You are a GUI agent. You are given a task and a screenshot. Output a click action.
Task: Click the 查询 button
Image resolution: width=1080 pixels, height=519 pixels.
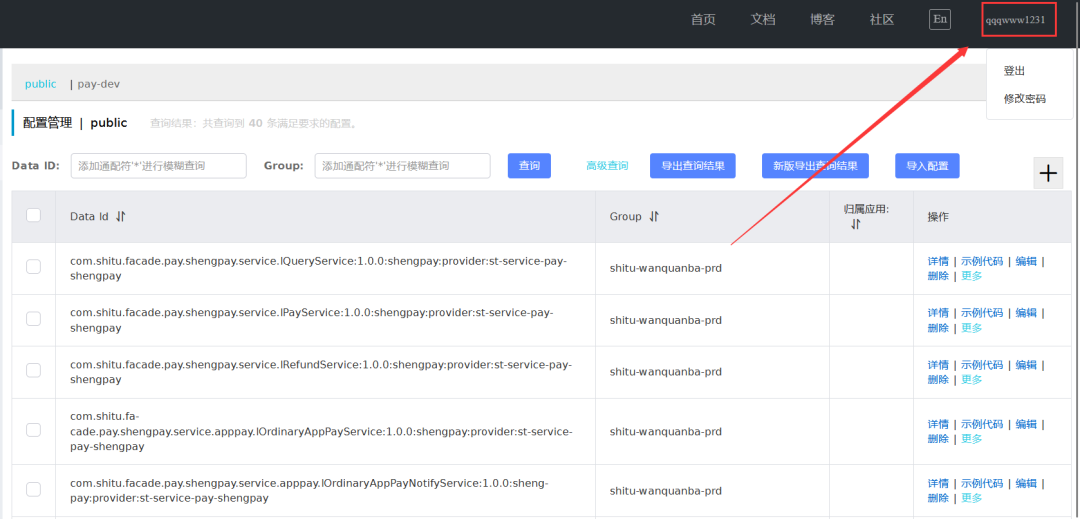(529, 166)
